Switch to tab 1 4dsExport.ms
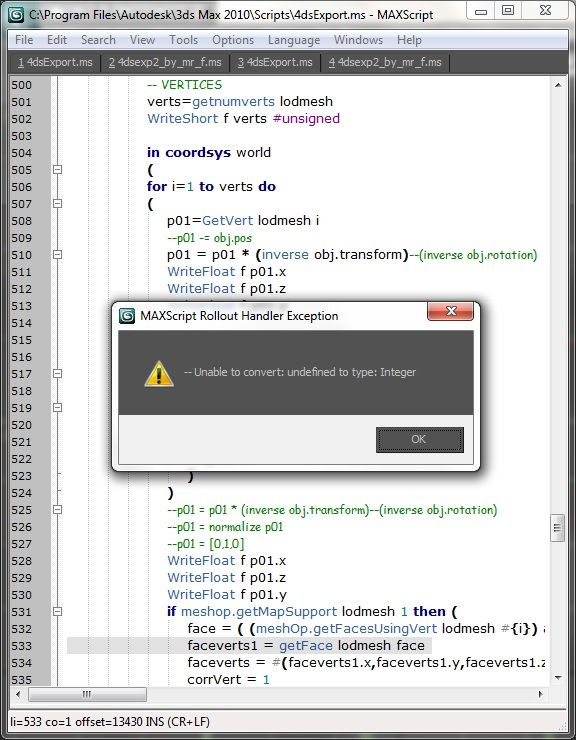576x740 pixels. (x=55, y=62)
